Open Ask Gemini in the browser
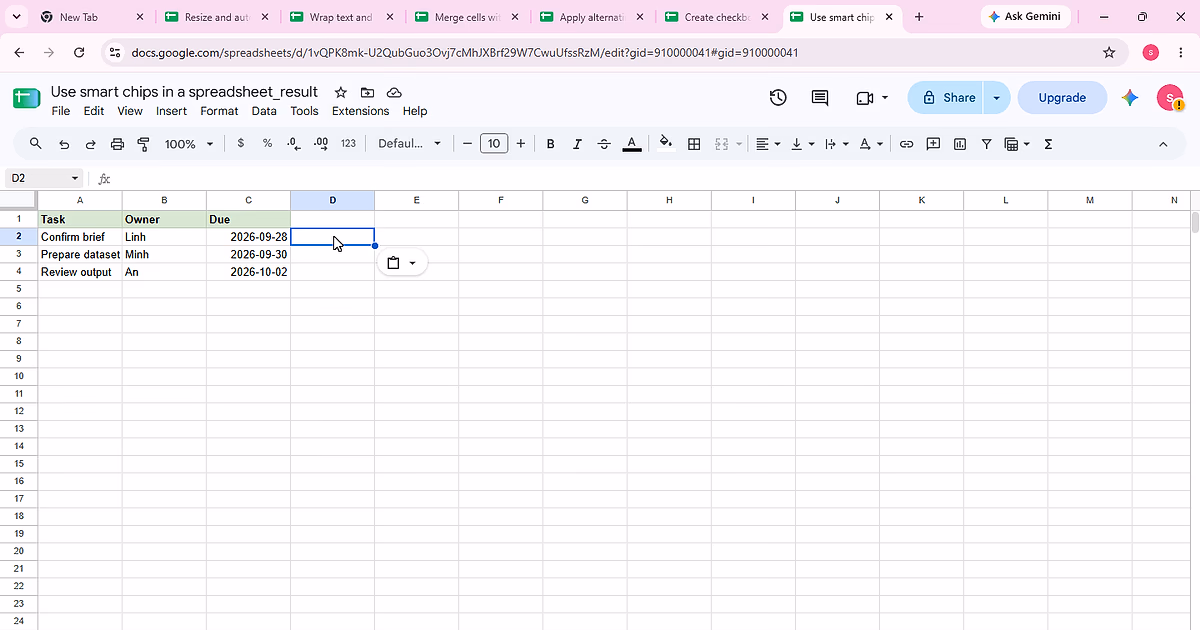This screenshot has height=630, width=1200. point(1027,17)
